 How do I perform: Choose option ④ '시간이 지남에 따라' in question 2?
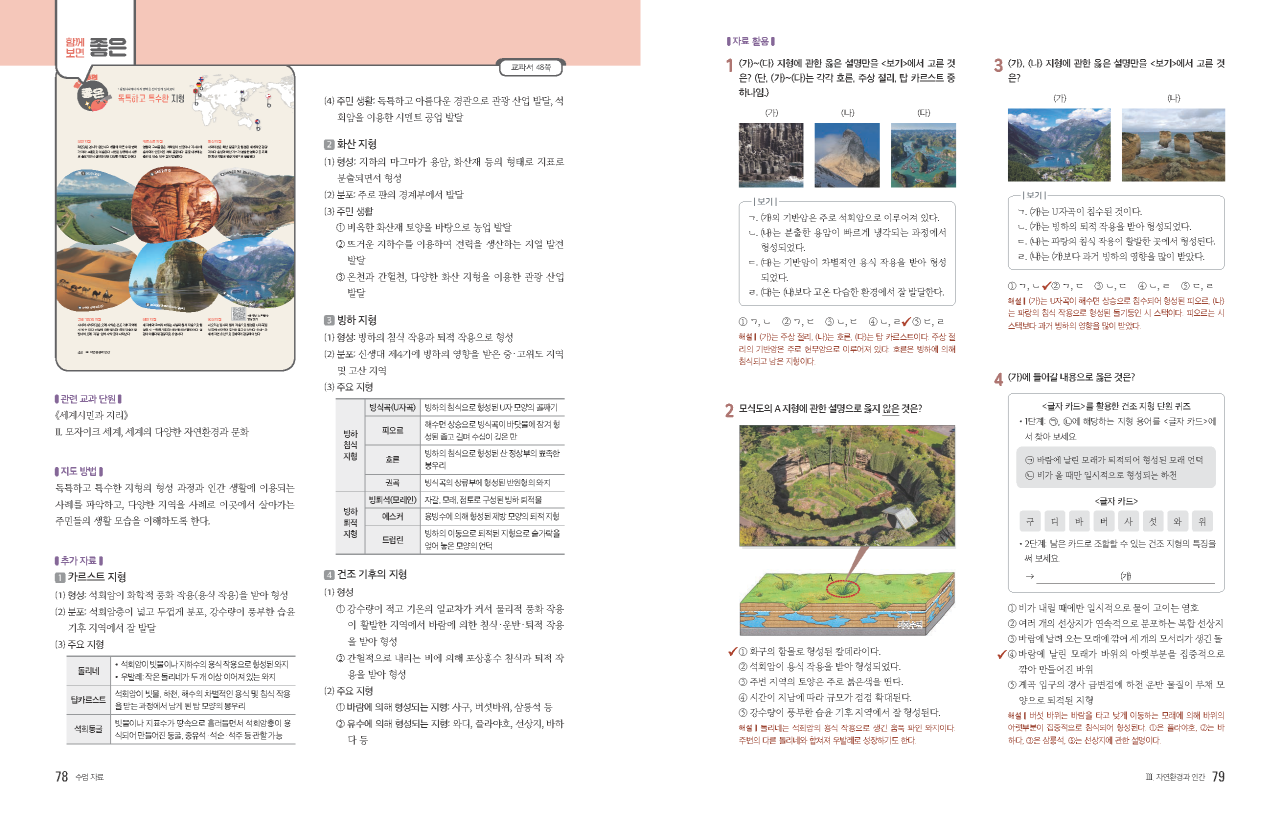[820, 696]
